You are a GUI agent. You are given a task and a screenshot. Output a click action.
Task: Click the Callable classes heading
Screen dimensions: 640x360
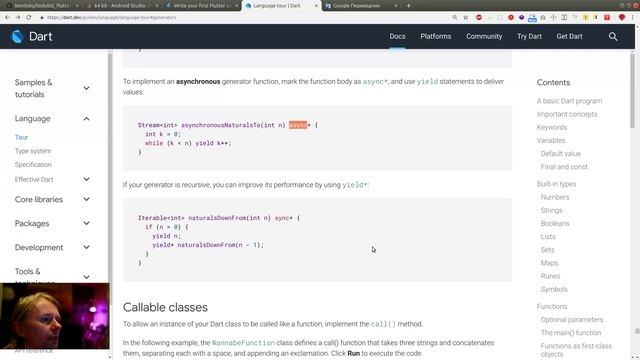165,307
